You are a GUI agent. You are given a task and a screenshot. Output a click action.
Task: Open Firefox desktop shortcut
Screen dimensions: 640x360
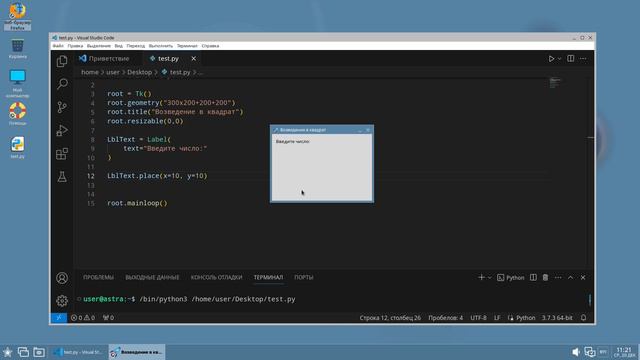[x=18, y=16]
